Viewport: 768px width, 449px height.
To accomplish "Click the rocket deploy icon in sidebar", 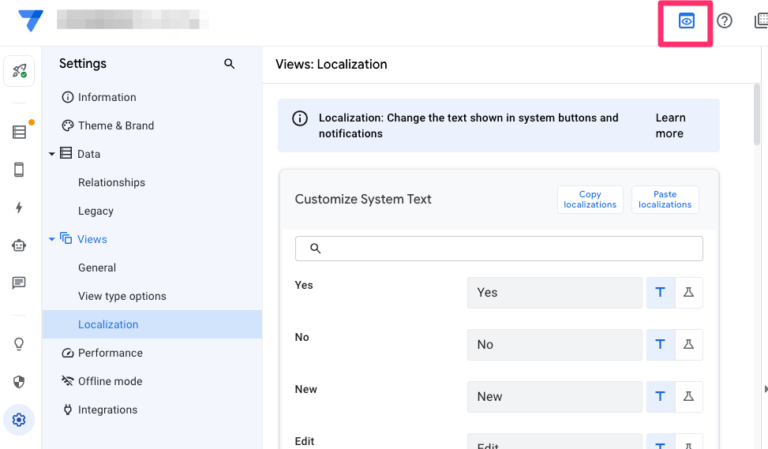I will [x=19, y=70].
